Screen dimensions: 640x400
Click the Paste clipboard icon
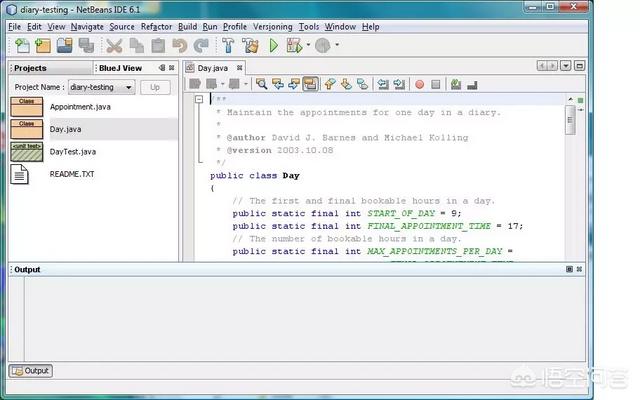pyautogui.click(x=158, y=45)
